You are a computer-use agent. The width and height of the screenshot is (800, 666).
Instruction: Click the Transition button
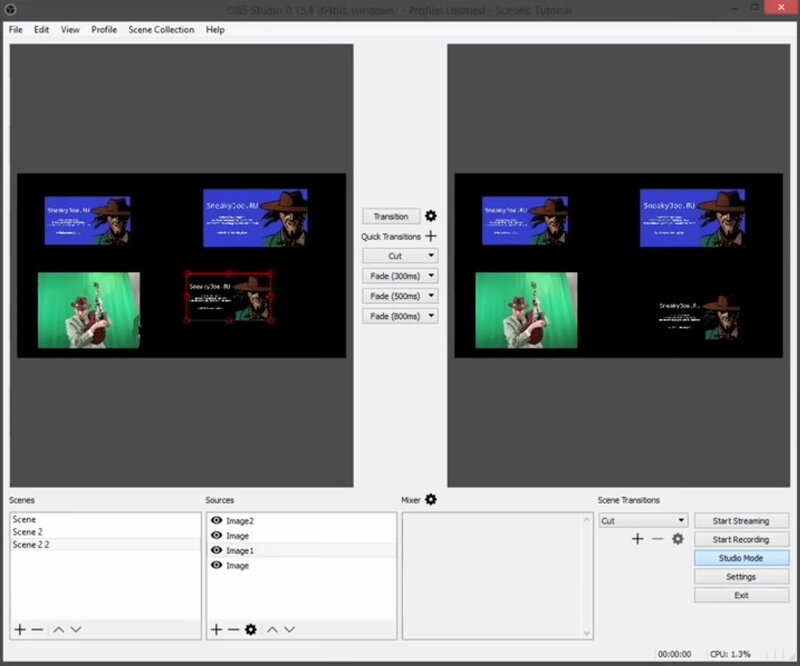pyautogui.click(x=391, y=216)
